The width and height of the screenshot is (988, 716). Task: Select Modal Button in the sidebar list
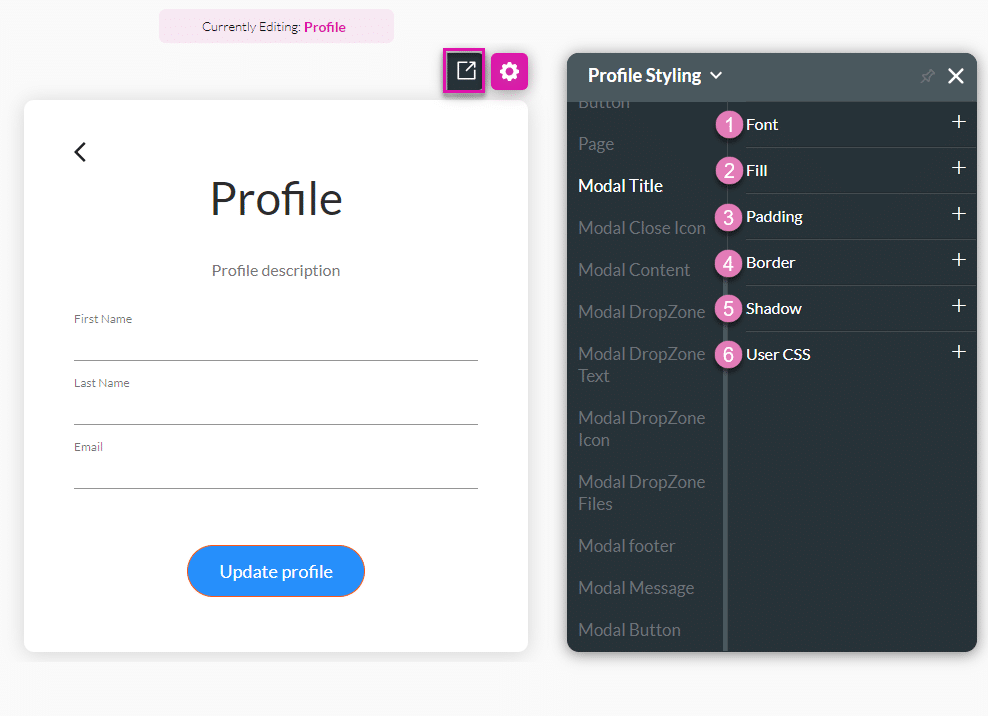(629, 630)
